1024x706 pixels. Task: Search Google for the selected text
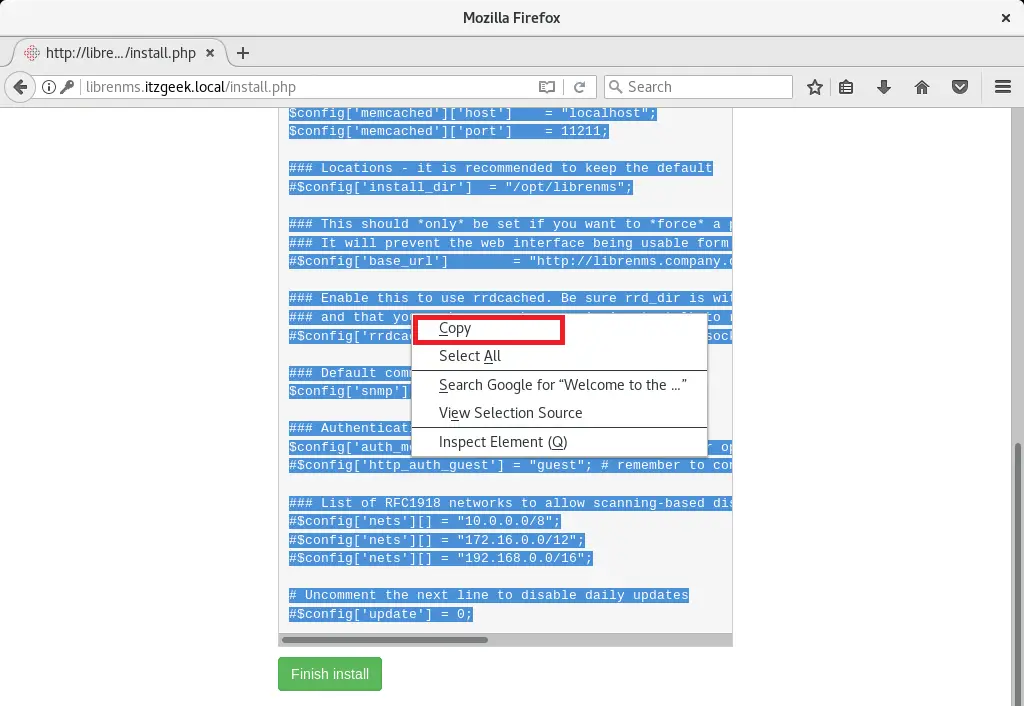point(559,385)
